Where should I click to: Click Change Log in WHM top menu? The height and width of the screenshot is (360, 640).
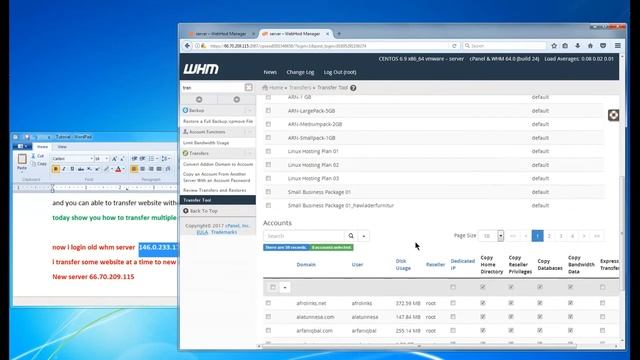300,72
